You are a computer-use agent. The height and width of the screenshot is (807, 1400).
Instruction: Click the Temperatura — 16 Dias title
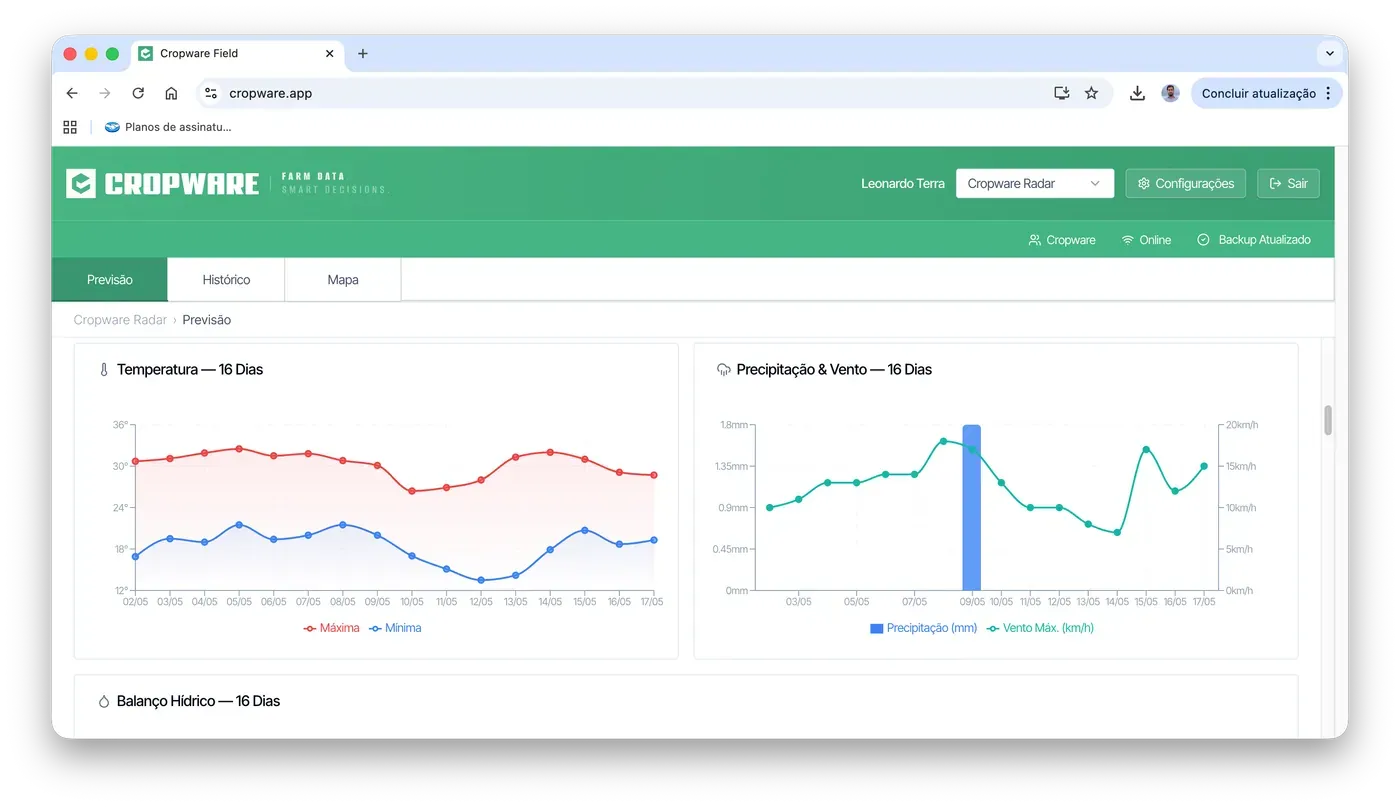(x=190, y=370)
